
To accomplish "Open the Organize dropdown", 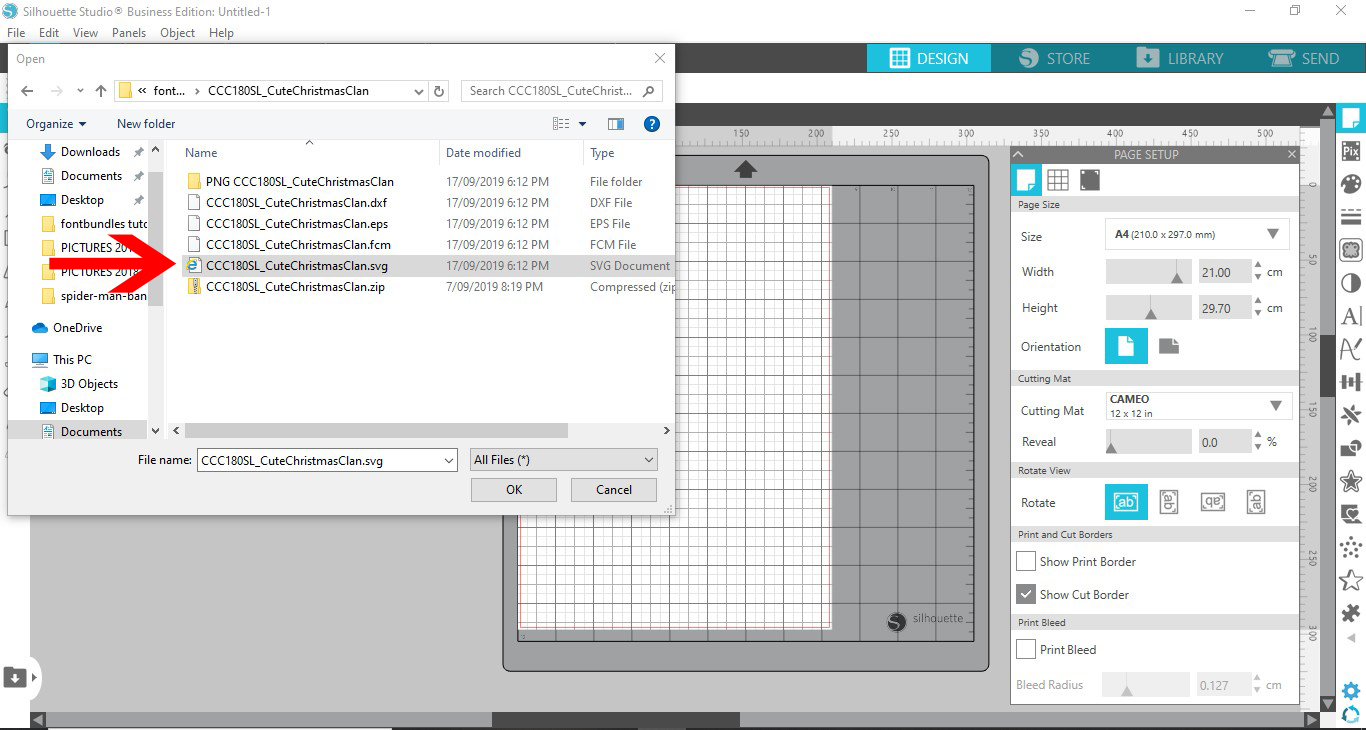I will (56, 124).
